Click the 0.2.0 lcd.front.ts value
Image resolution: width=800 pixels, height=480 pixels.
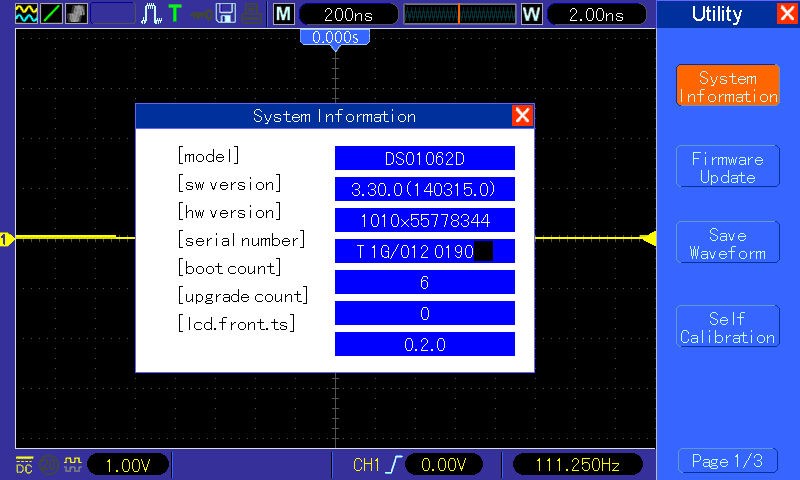(x=424, y=344)
